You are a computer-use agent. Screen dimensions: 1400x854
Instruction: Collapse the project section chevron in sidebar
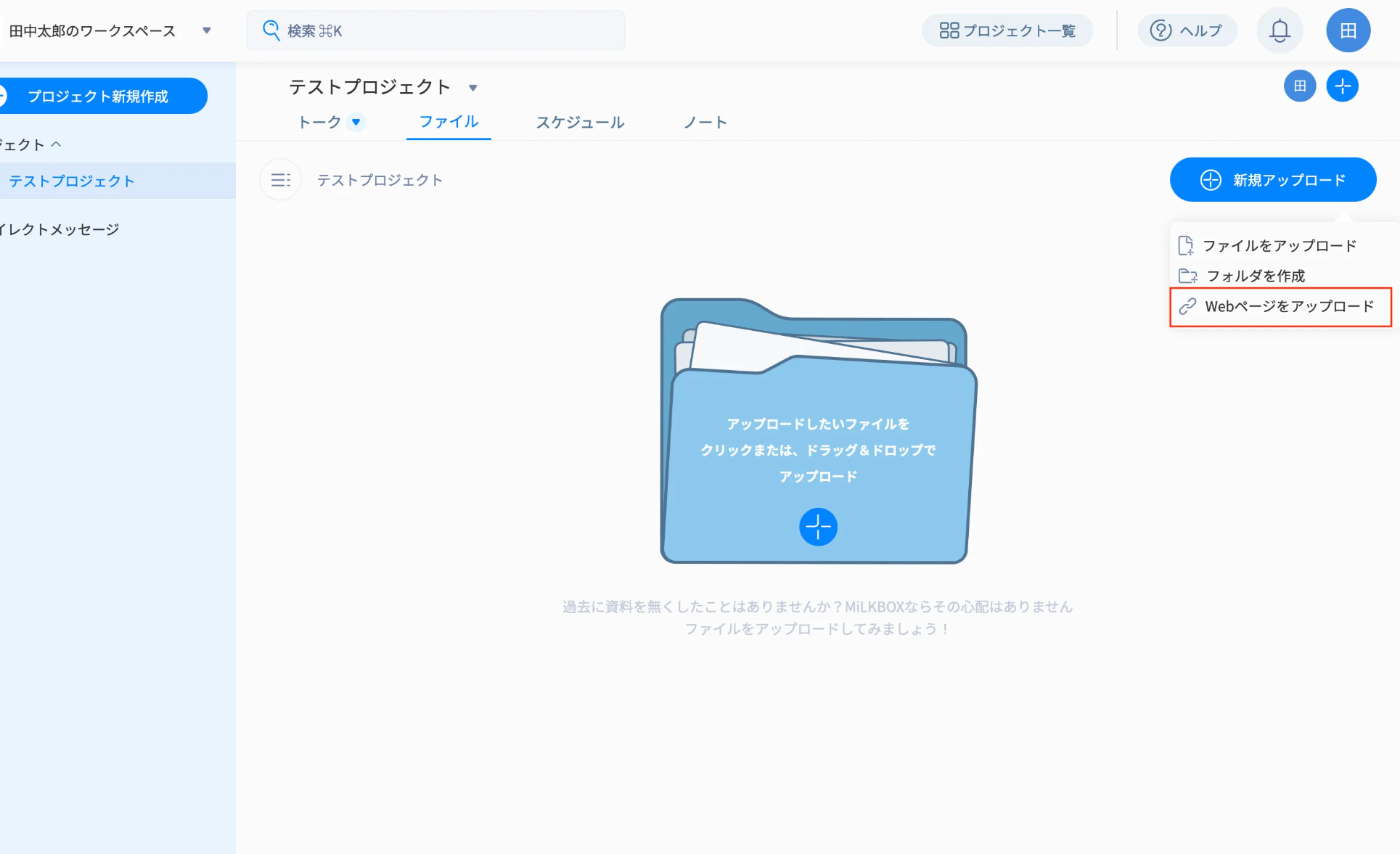57,144
